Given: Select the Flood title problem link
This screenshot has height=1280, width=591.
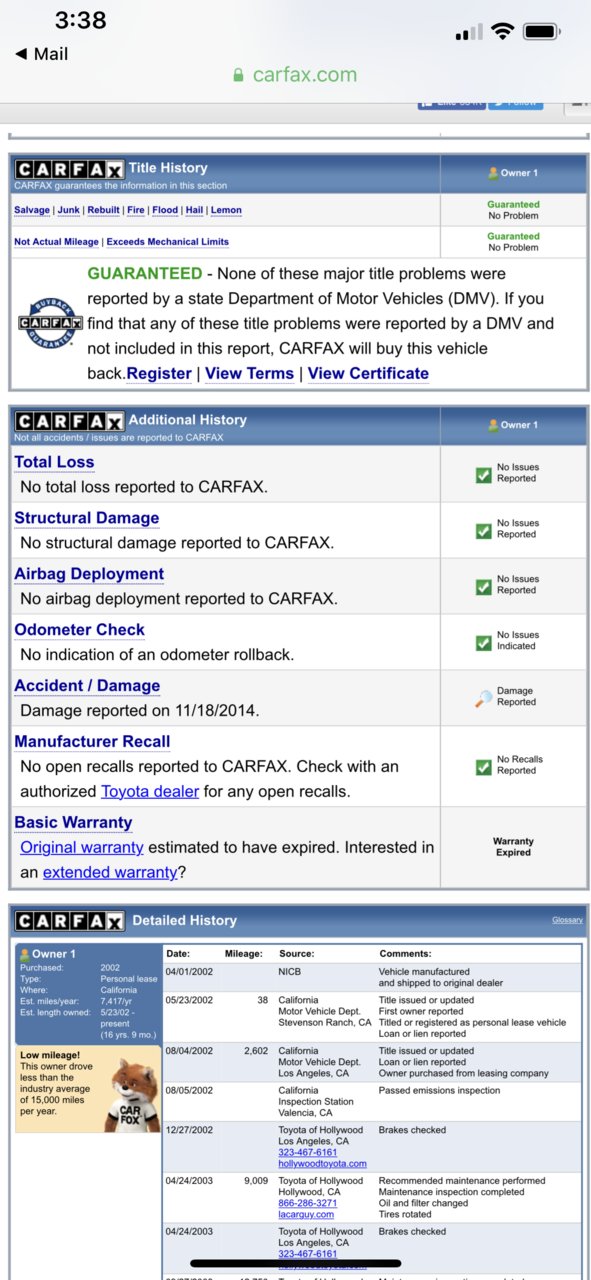Looking at the screenshot, I should pyautogui.click(x=165, y=210).
